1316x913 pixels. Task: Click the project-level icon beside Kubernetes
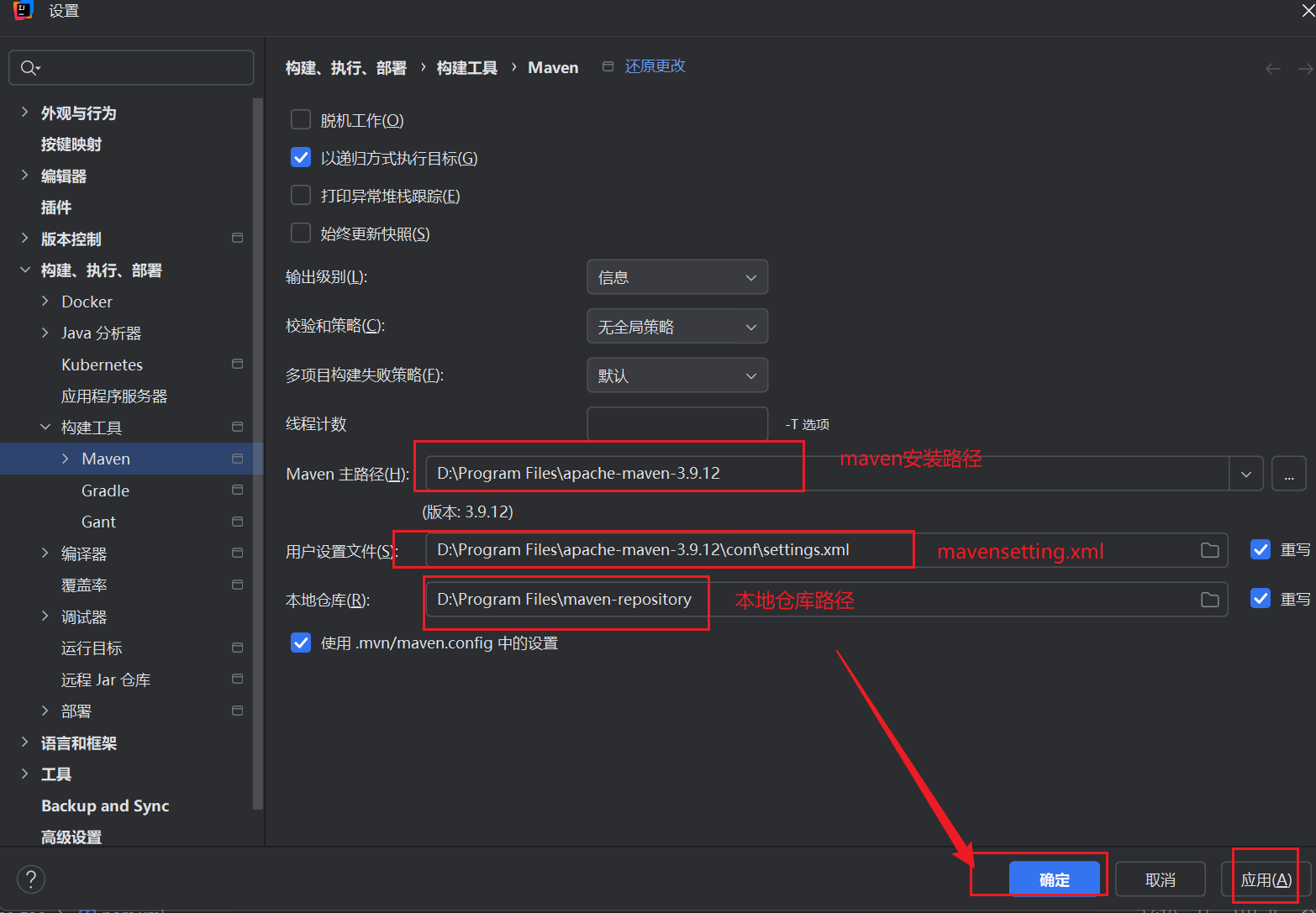point(237,364)
